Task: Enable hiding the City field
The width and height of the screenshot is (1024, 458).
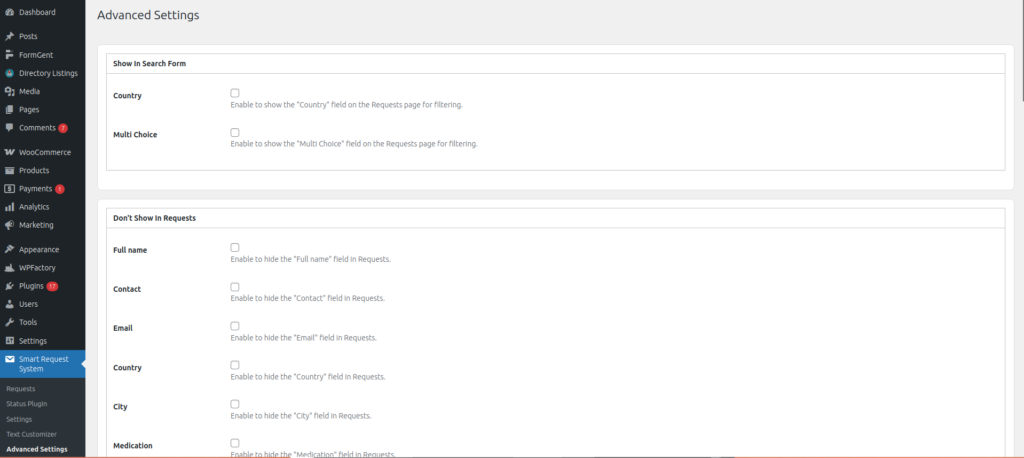Action: point(235,404)
